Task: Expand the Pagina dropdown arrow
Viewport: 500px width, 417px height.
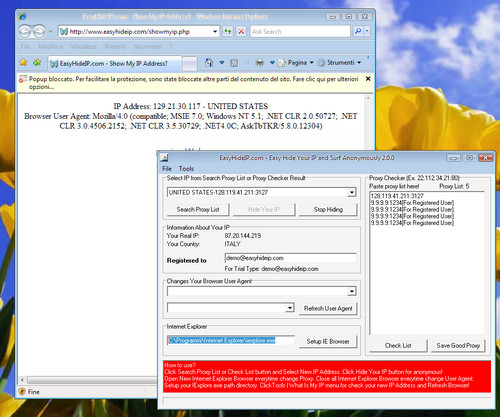Action: click(x=312, y=62)
